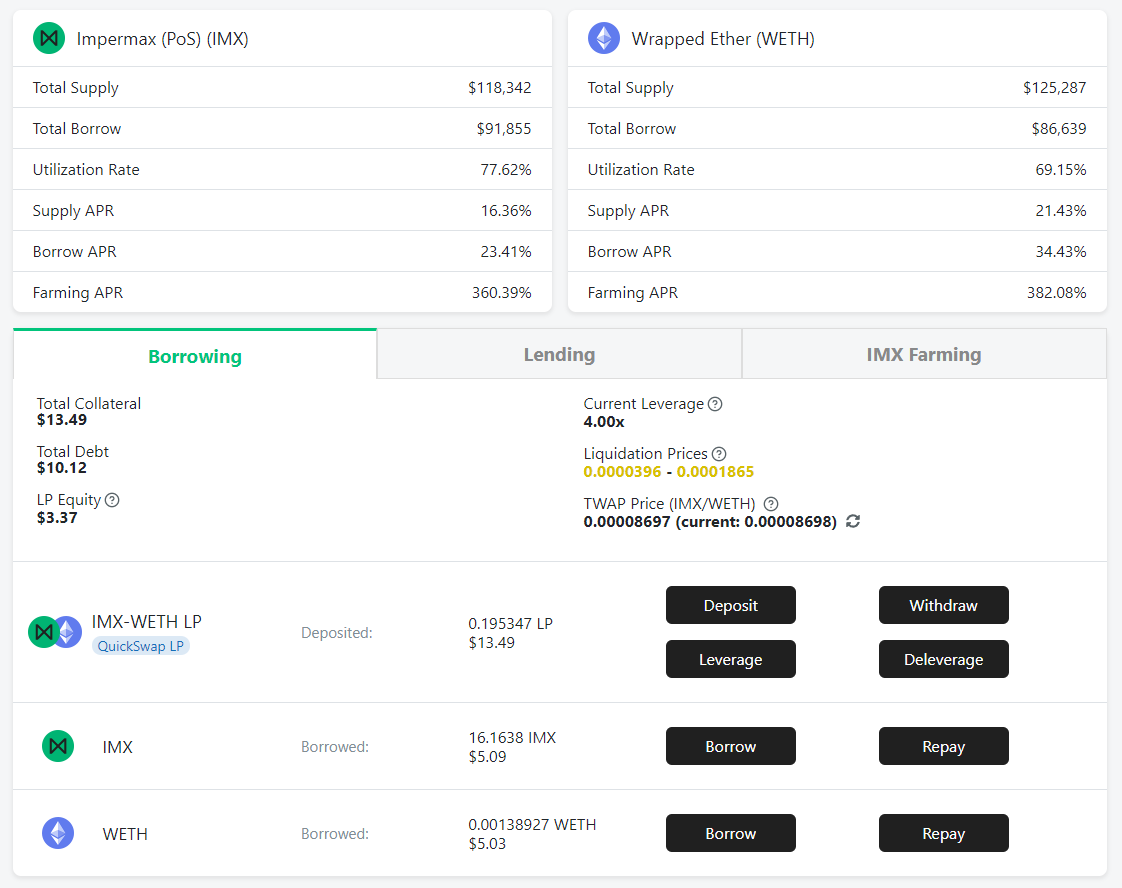This screenshot has width=1122, height=888.
Task: Switch to the Lending tab
Action: [559, 354]
